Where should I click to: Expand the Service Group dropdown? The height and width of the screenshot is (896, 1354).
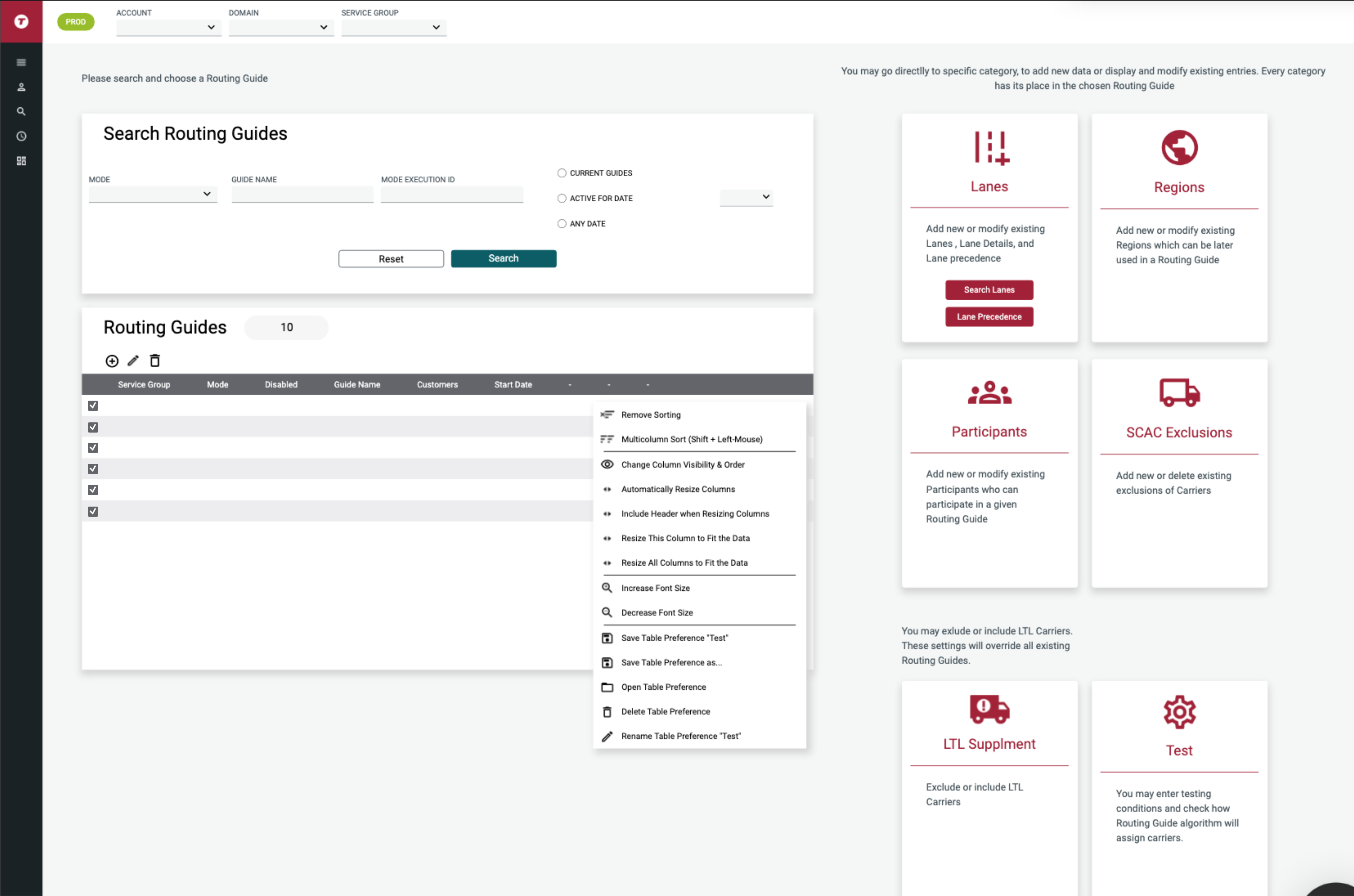tap(394, 27)
